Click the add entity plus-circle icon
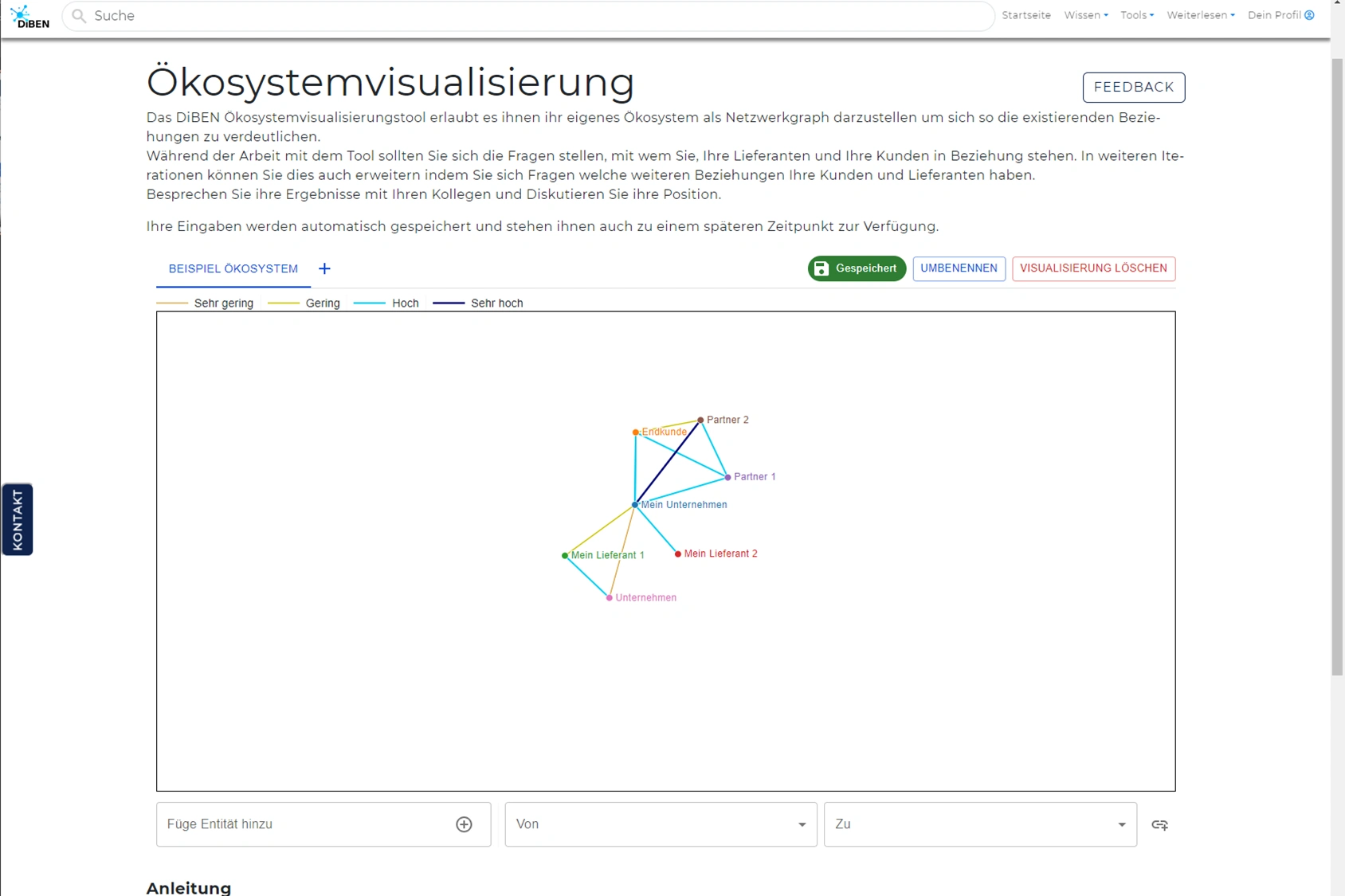The image size is (1345, 896). pyautogui.click(x=464, y=824)
